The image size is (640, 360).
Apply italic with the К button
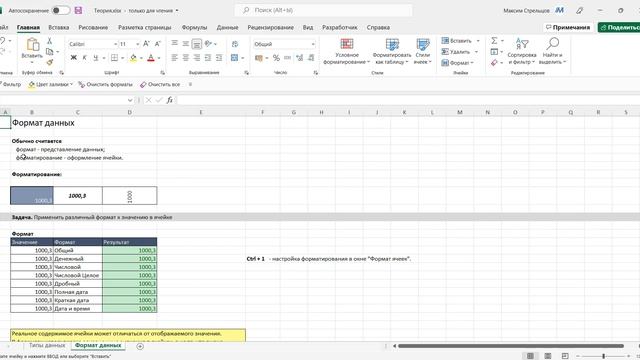(84, 58)
